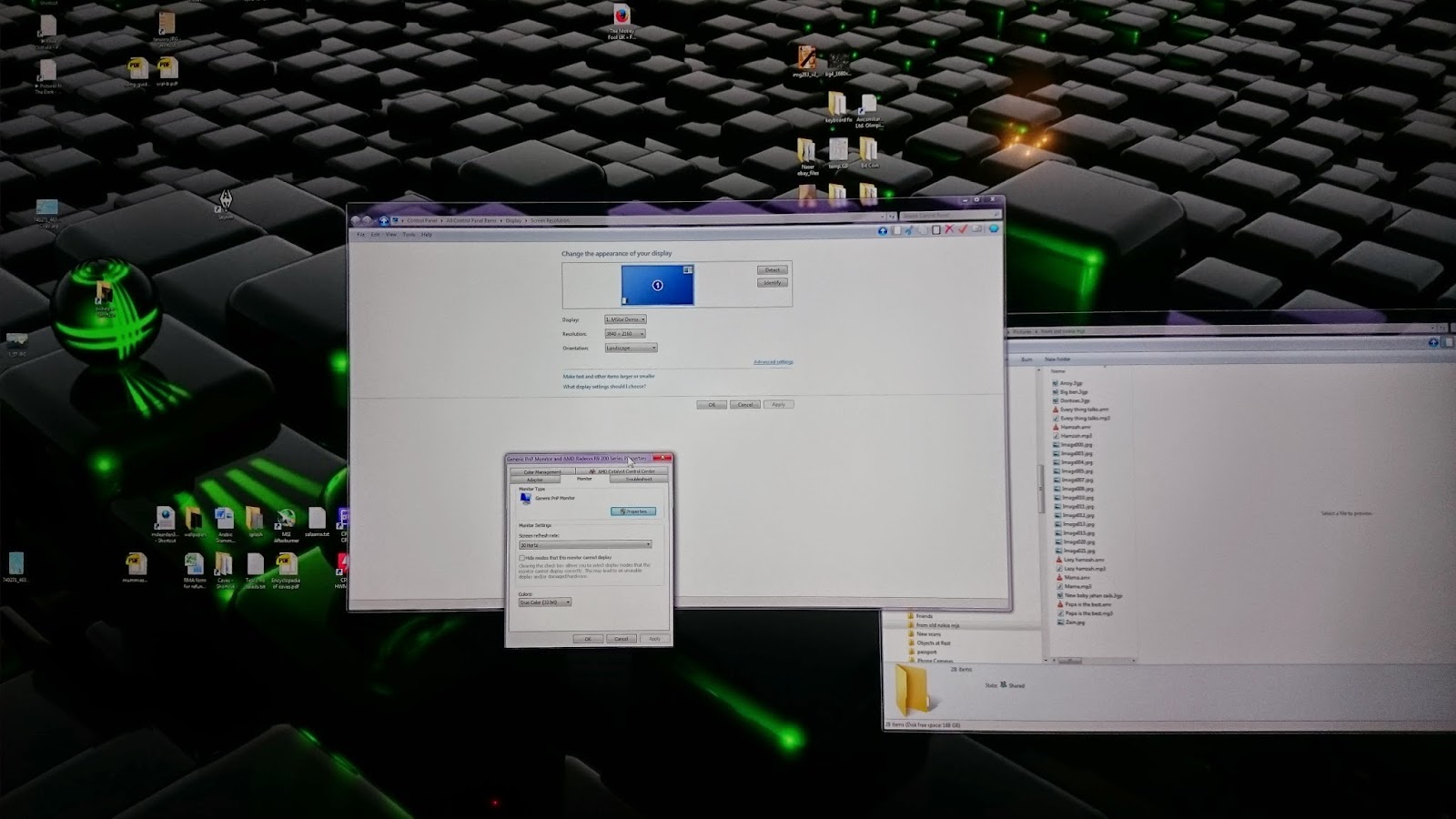Click OK in the Screen Resolution window
The image size is (1456, 819).
712,405
